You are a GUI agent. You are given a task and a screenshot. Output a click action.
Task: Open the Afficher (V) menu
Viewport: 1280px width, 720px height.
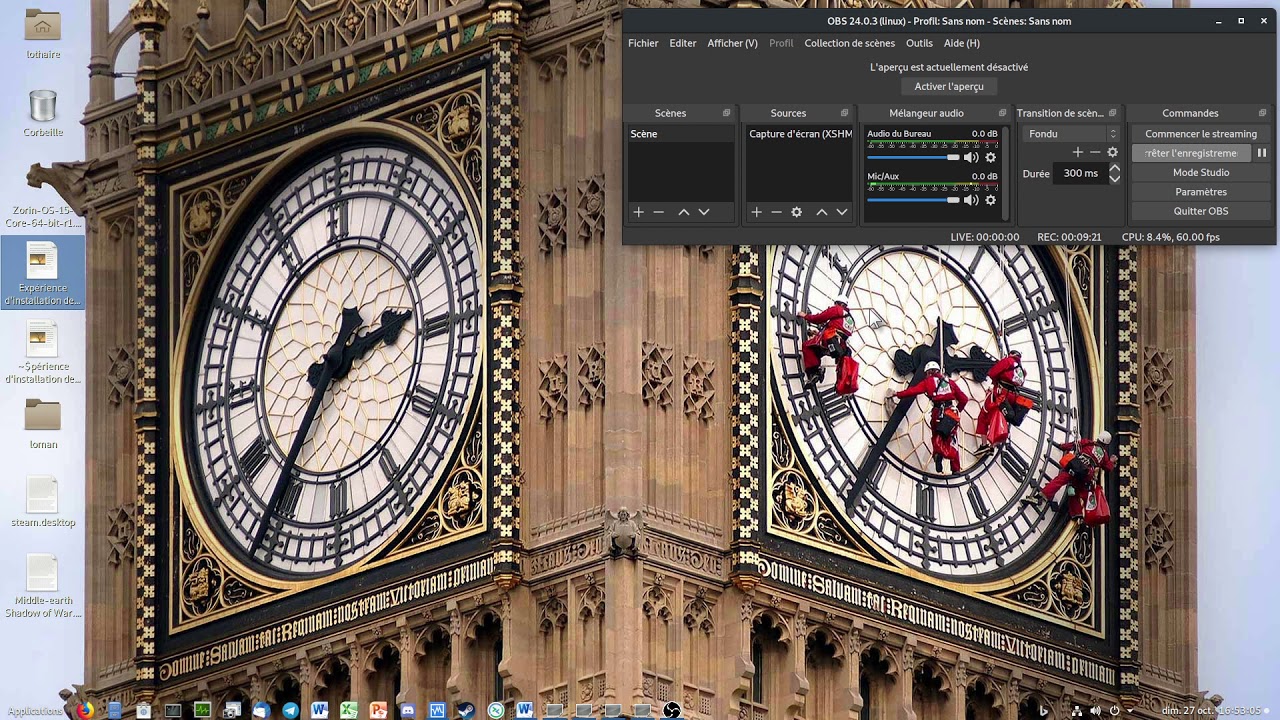(732, 43)
